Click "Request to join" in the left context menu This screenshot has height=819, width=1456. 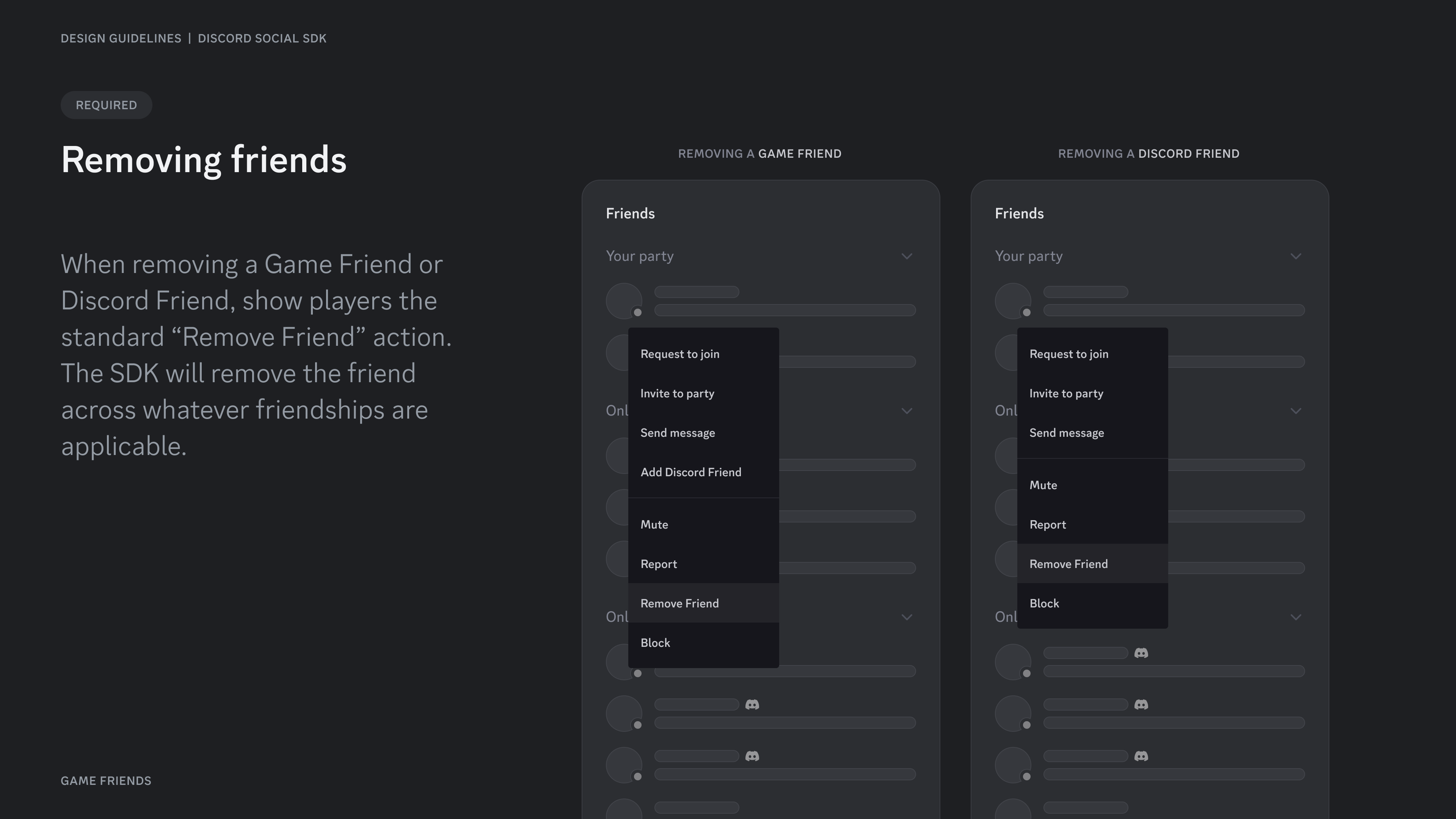(679, 353)
